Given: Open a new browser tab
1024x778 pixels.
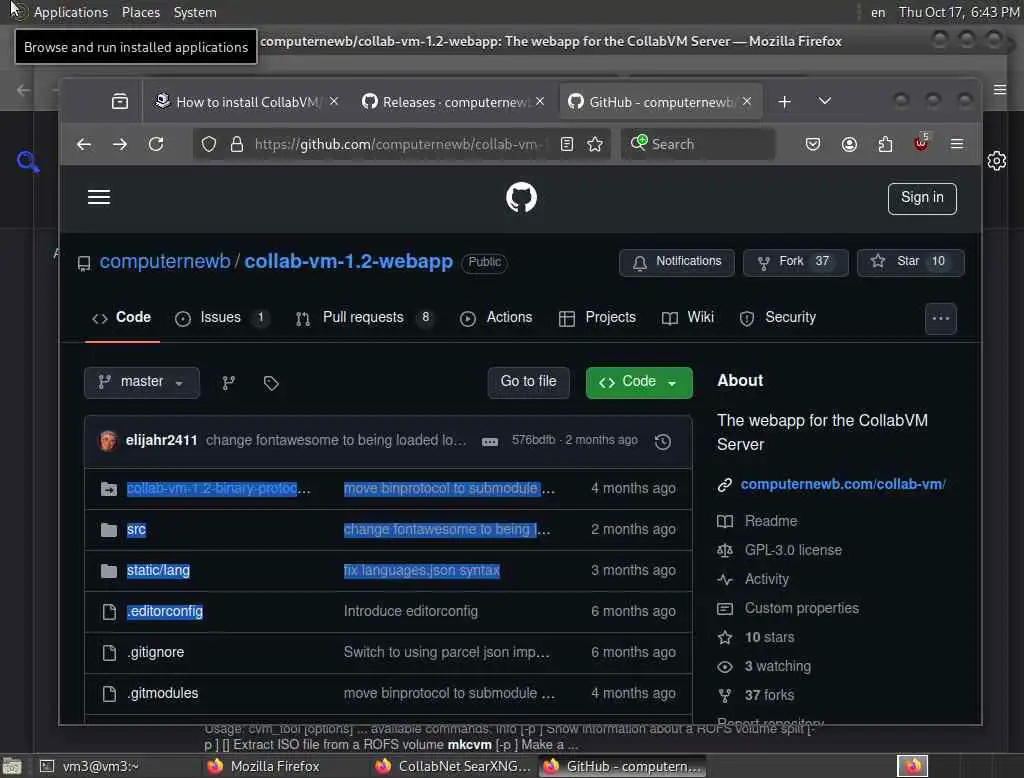Looking at the screenshot, I should click(784, 102).
